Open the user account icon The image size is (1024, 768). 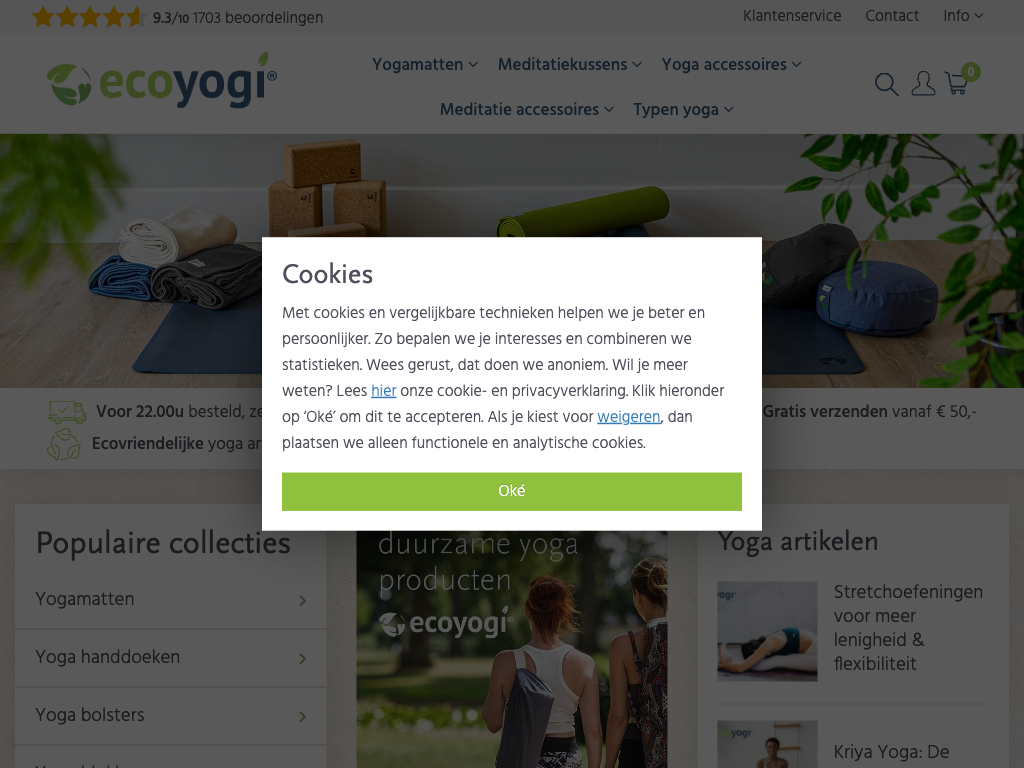(x=923, y=84)
